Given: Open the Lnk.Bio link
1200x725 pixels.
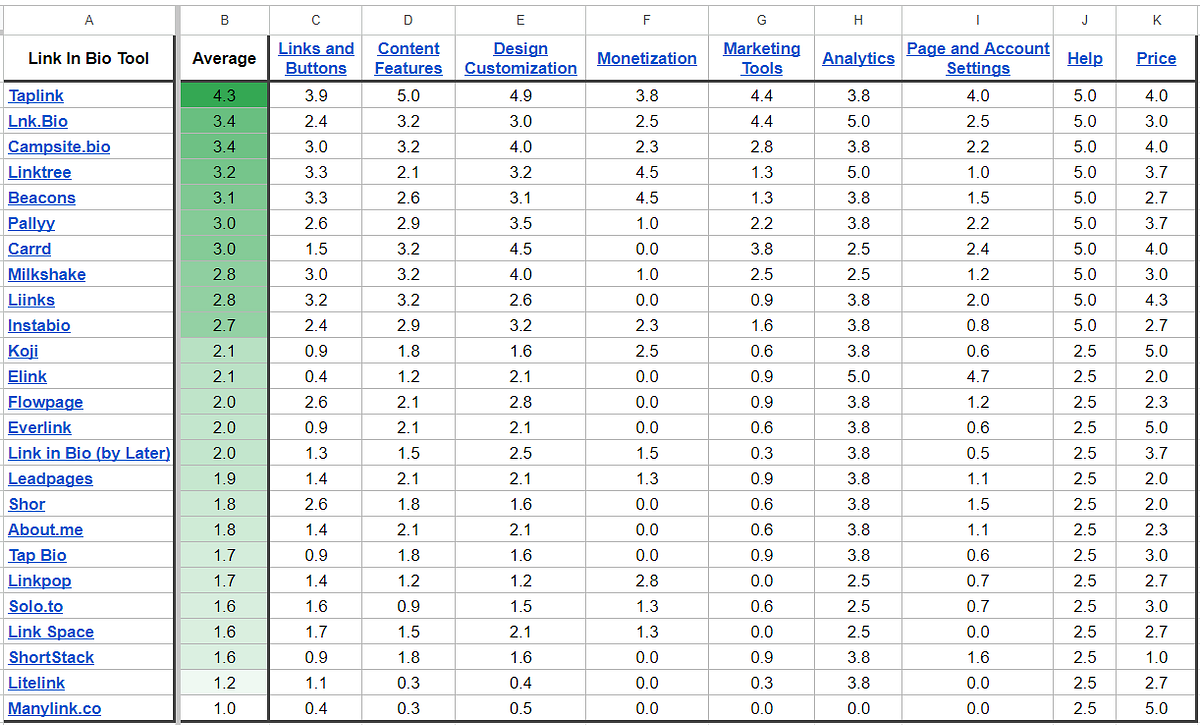Looking at the screenshot, I should (x=38, y=121).
